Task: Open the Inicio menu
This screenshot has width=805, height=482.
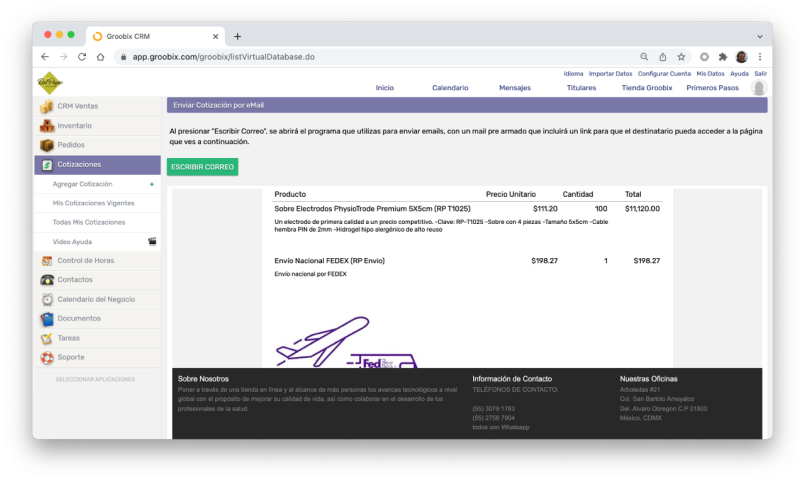Action: click(x=385, y=88)
